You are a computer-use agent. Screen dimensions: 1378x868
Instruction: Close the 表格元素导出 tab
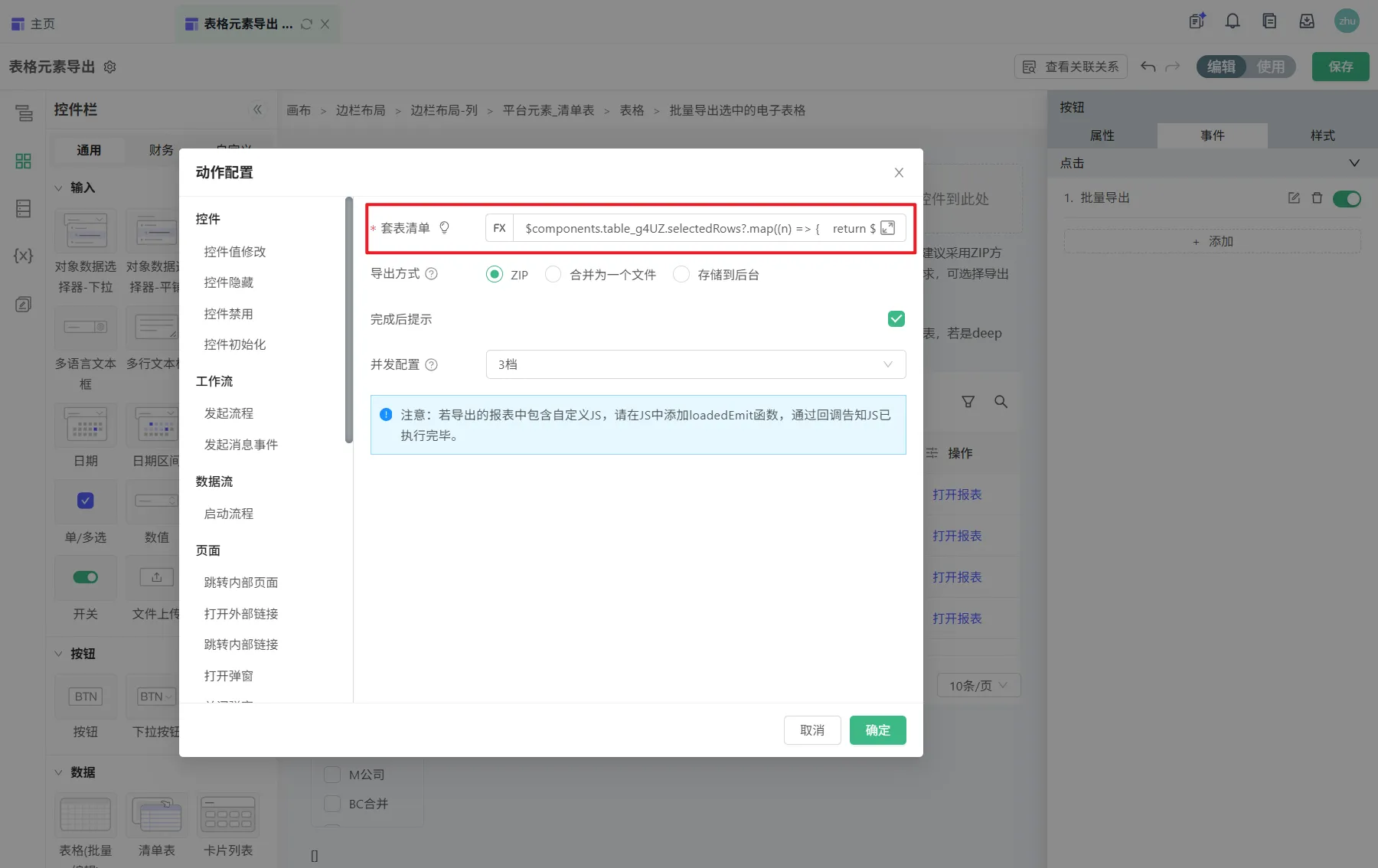coord(325,24)
